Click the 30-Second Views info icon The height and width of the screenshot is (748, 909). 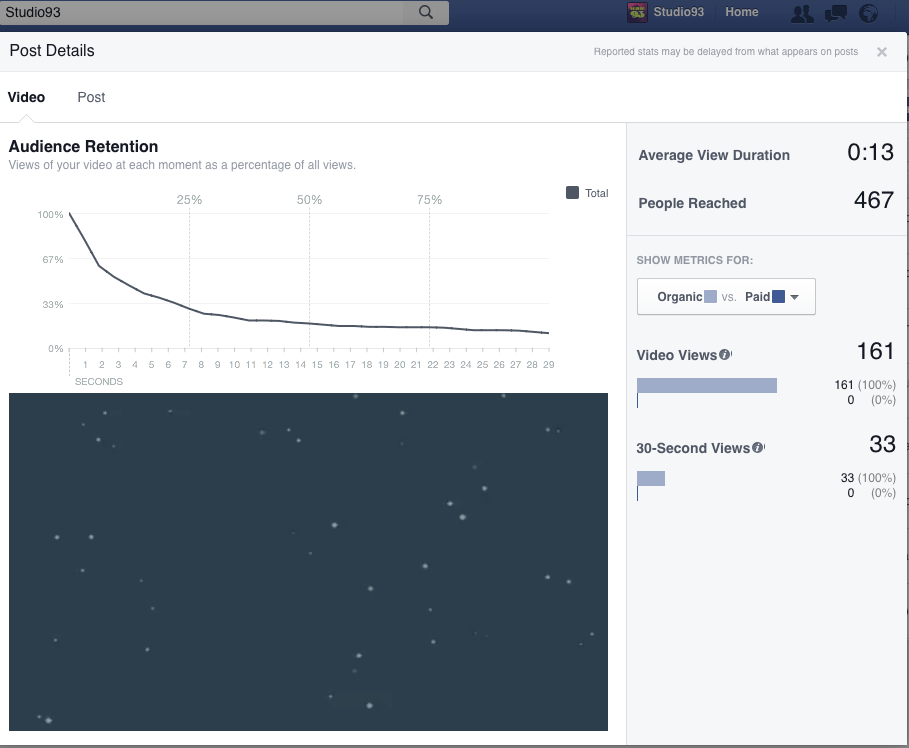758,447
